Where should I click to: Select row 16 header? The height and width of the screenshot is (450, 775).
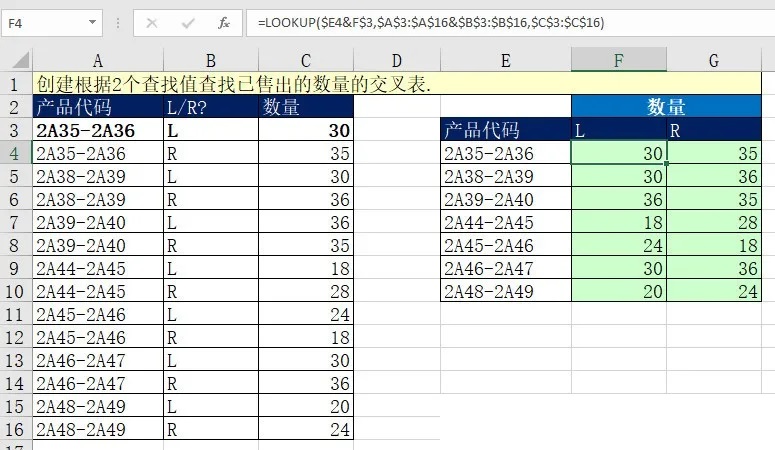click(x=14, y=429)
